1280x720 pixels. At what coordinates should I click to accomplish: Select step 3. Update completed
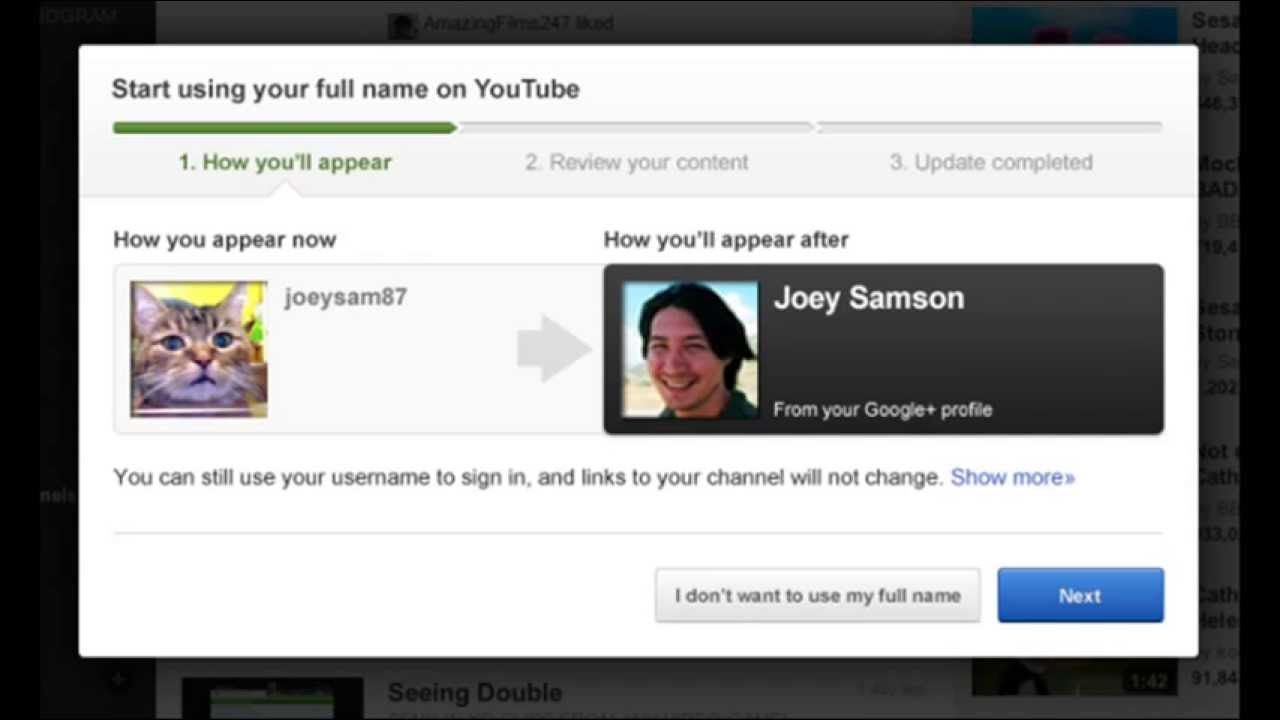coord(991,162)
